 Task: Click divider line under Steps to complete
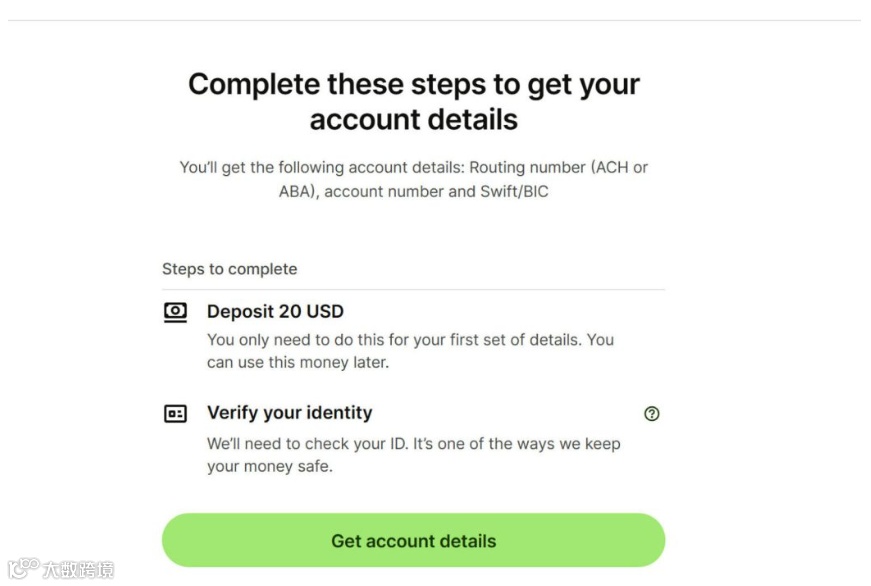point(413,290)
